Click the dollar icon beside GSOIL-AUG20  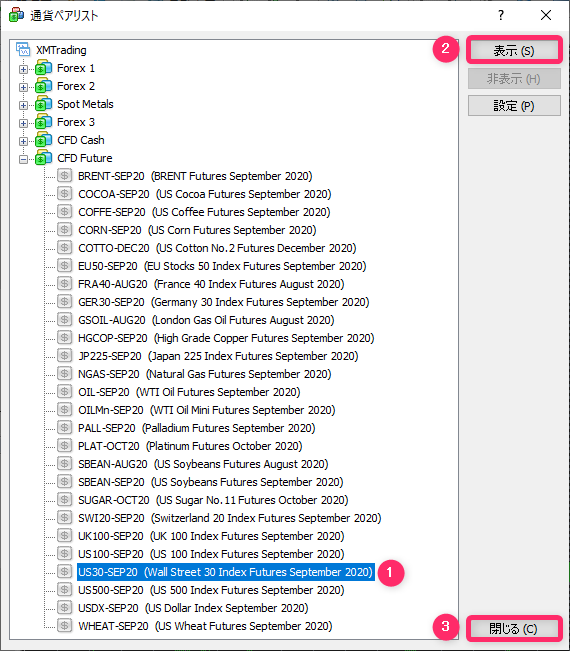point(64,320)
